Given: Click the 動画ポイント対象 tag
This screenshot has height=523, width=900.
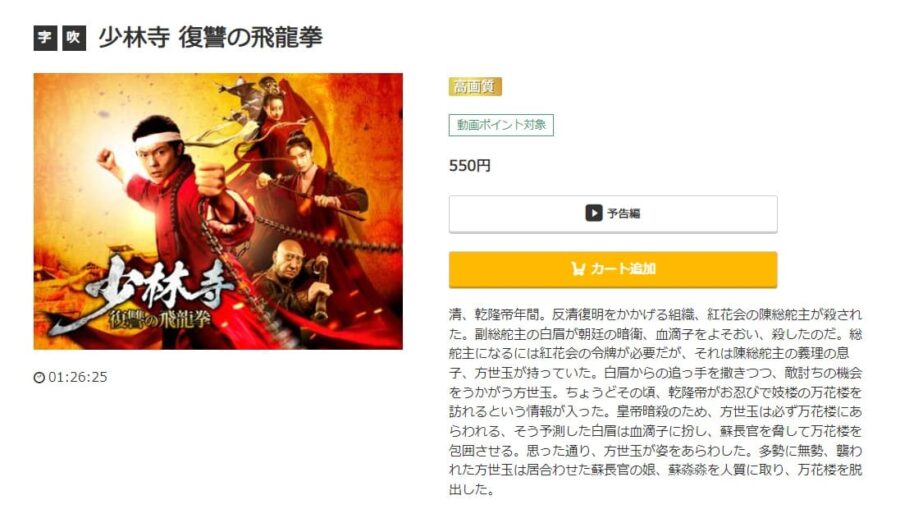Looking at the screenshot, I should [501, 125].
